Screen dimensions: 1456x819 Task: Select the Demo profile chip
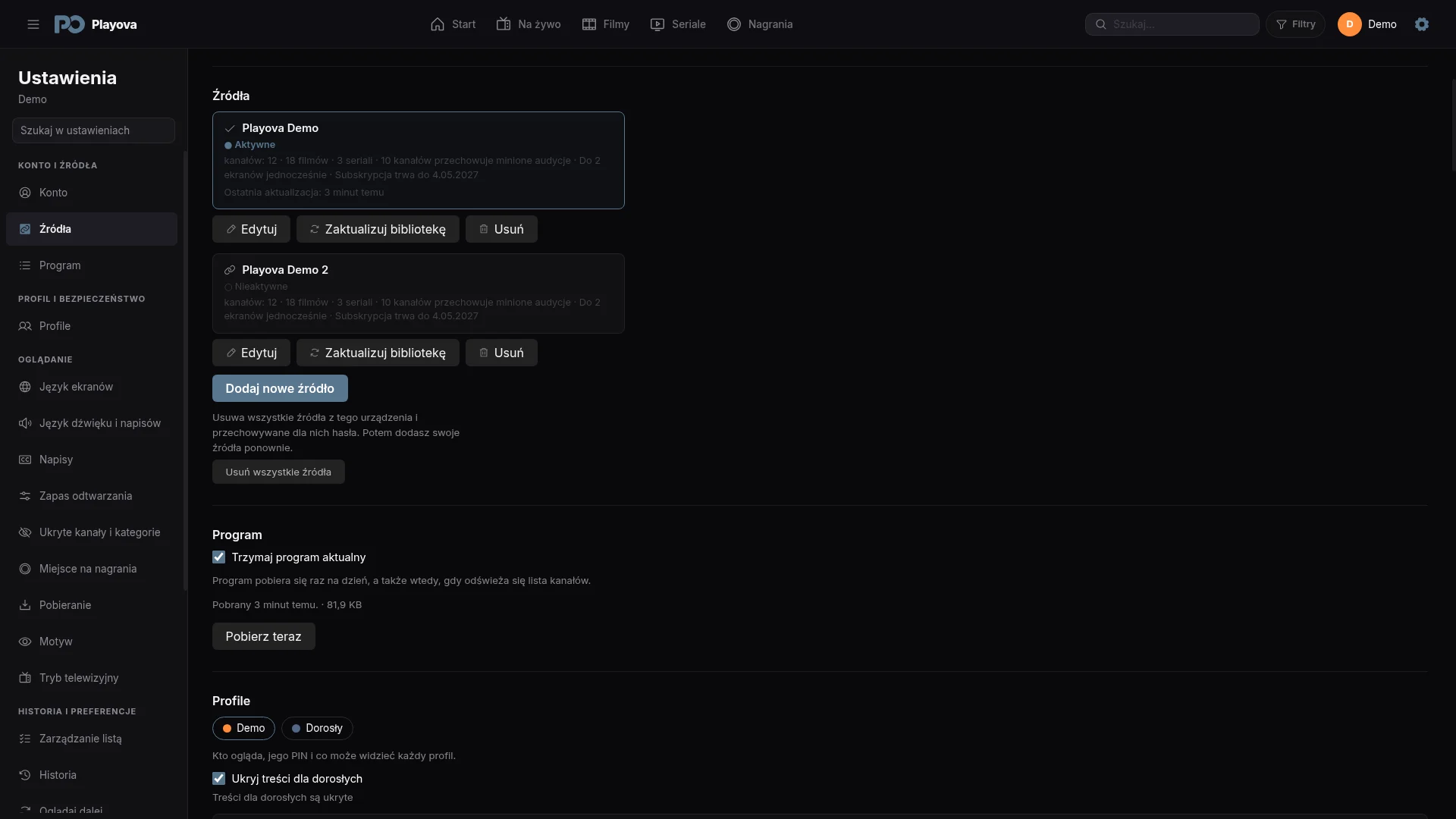pos(243,728)
